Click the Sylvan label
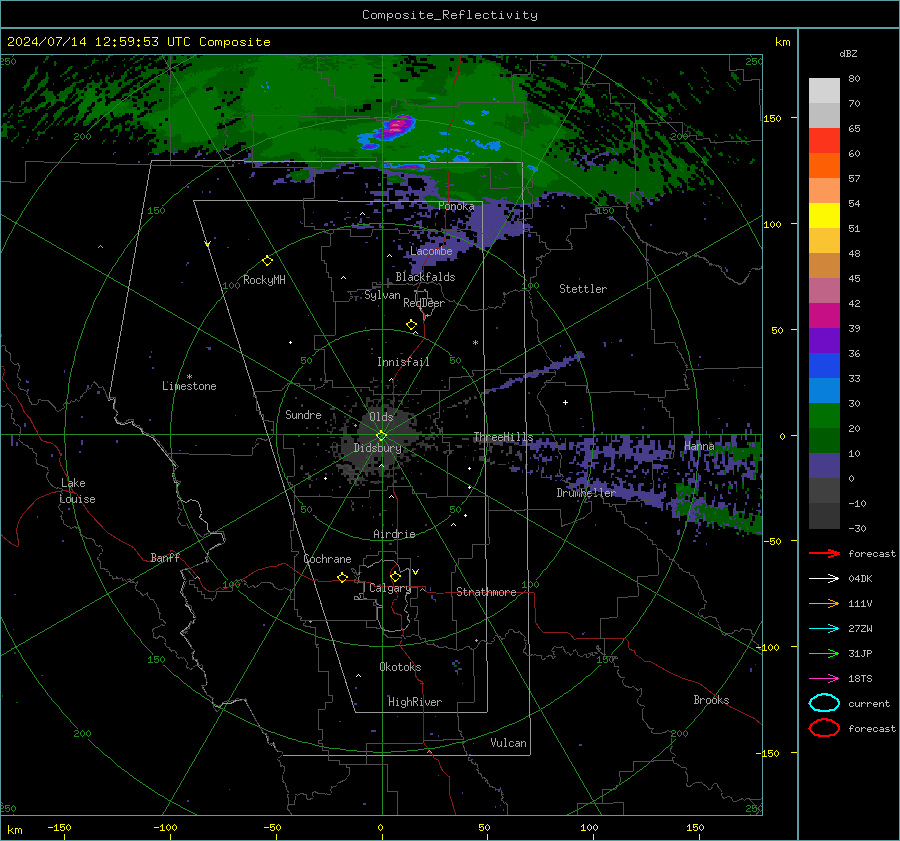900x841 pixels. (382, 295)
